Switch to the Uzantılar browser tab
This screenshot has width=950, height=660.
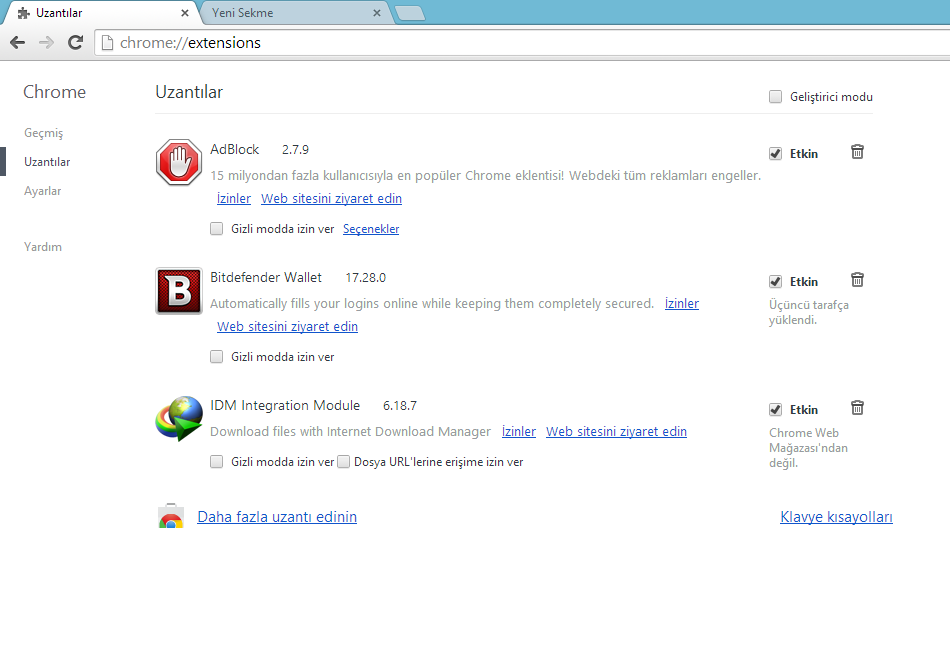103,13
